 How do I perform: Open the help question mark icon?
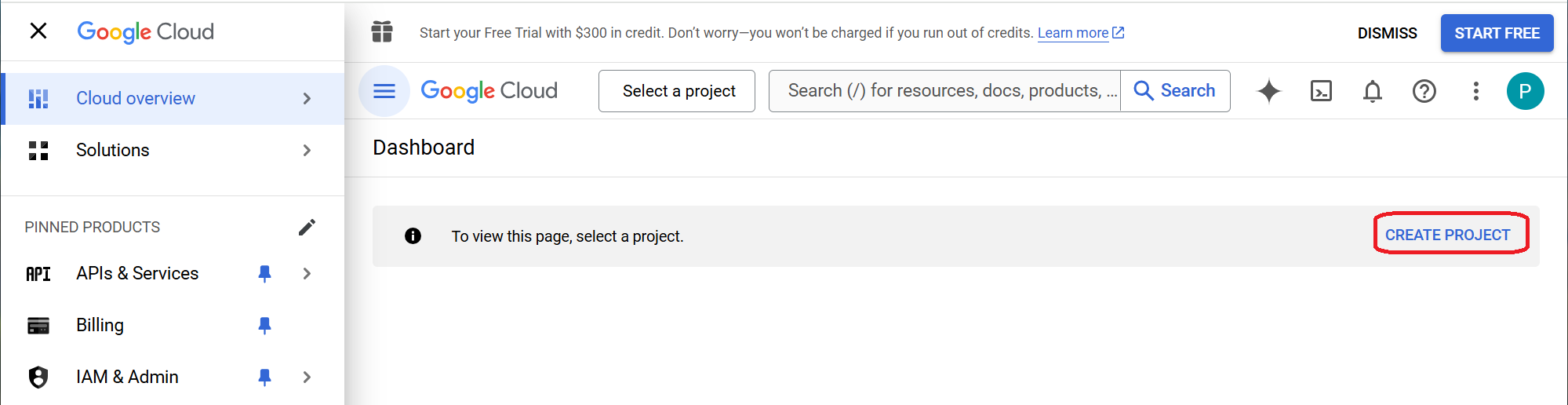[1424, 91]
